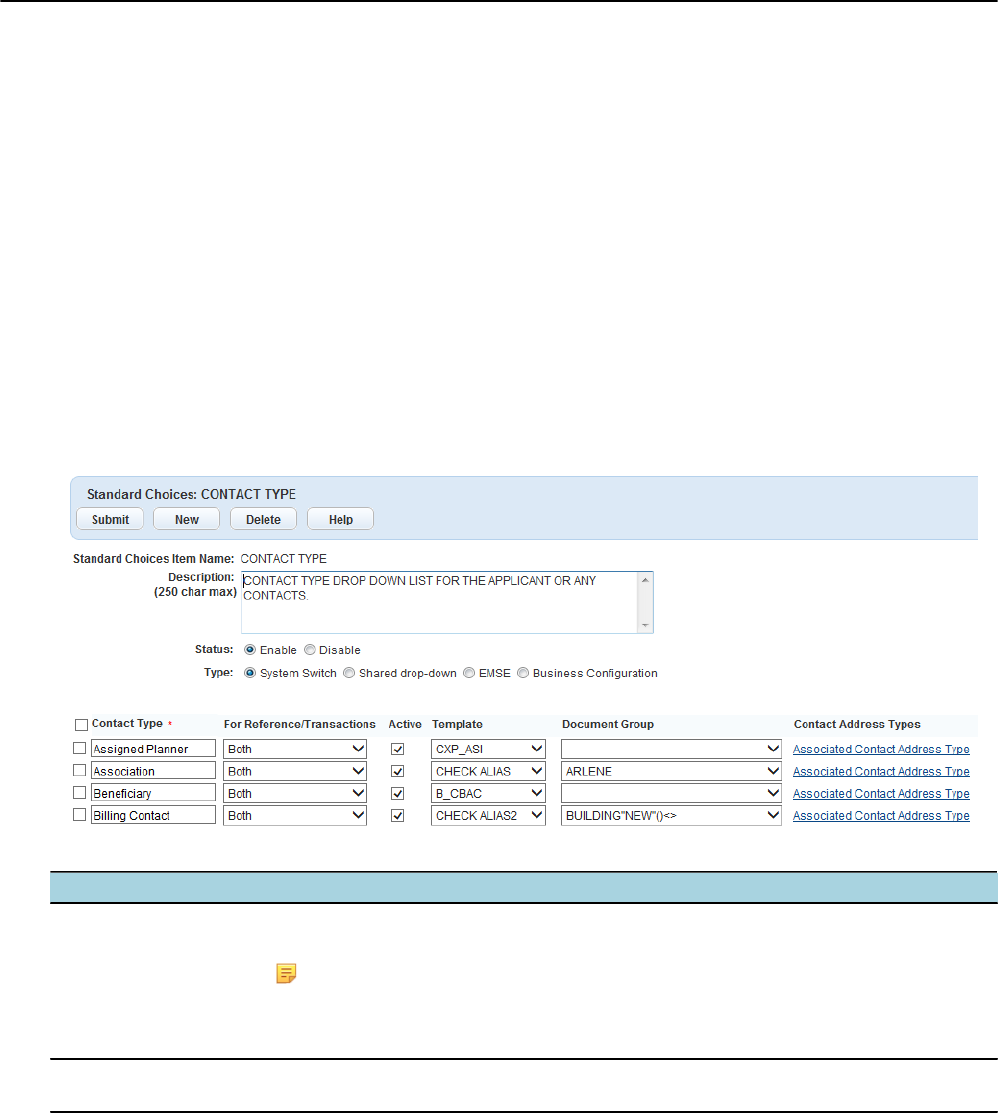Image resolution: width=998 pixels, height=1113 pixels.
Task: Toggle Active checkbox for Beneficiary
Action: pos(397,794)
